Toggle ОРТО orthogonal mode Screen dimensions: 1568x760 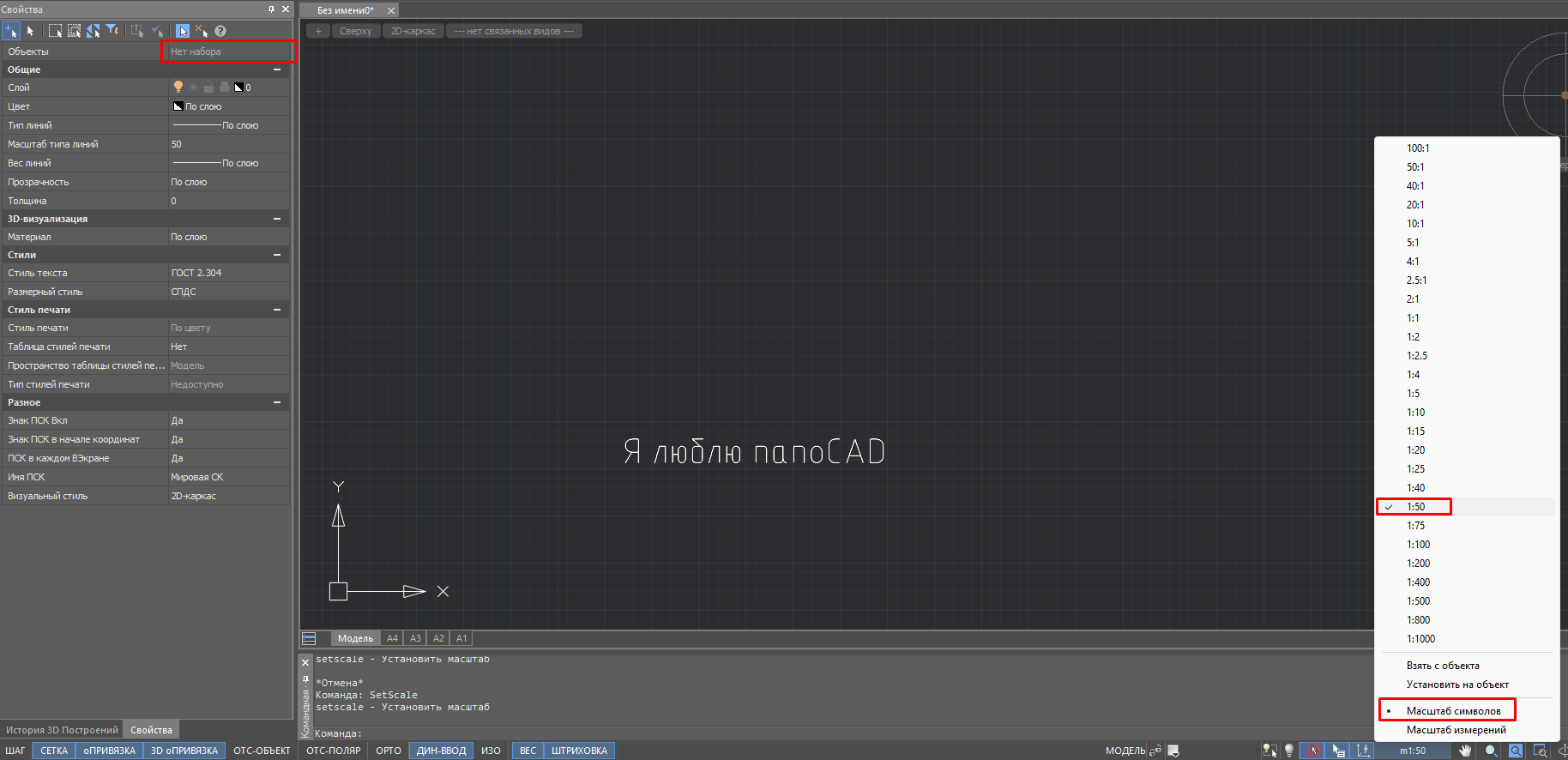pos(389,751)
